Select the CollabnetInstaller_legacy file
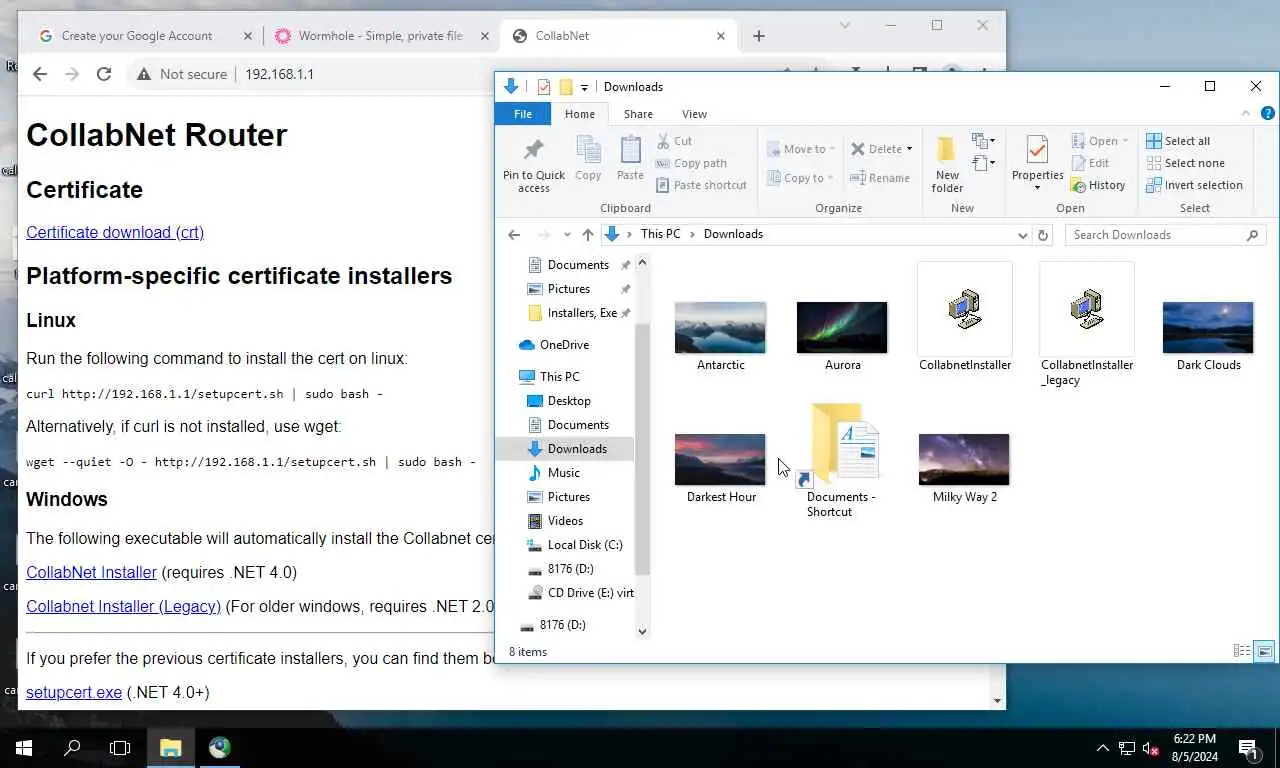This screenshot has width=1280, height=768. click(x=1086, y=325)
